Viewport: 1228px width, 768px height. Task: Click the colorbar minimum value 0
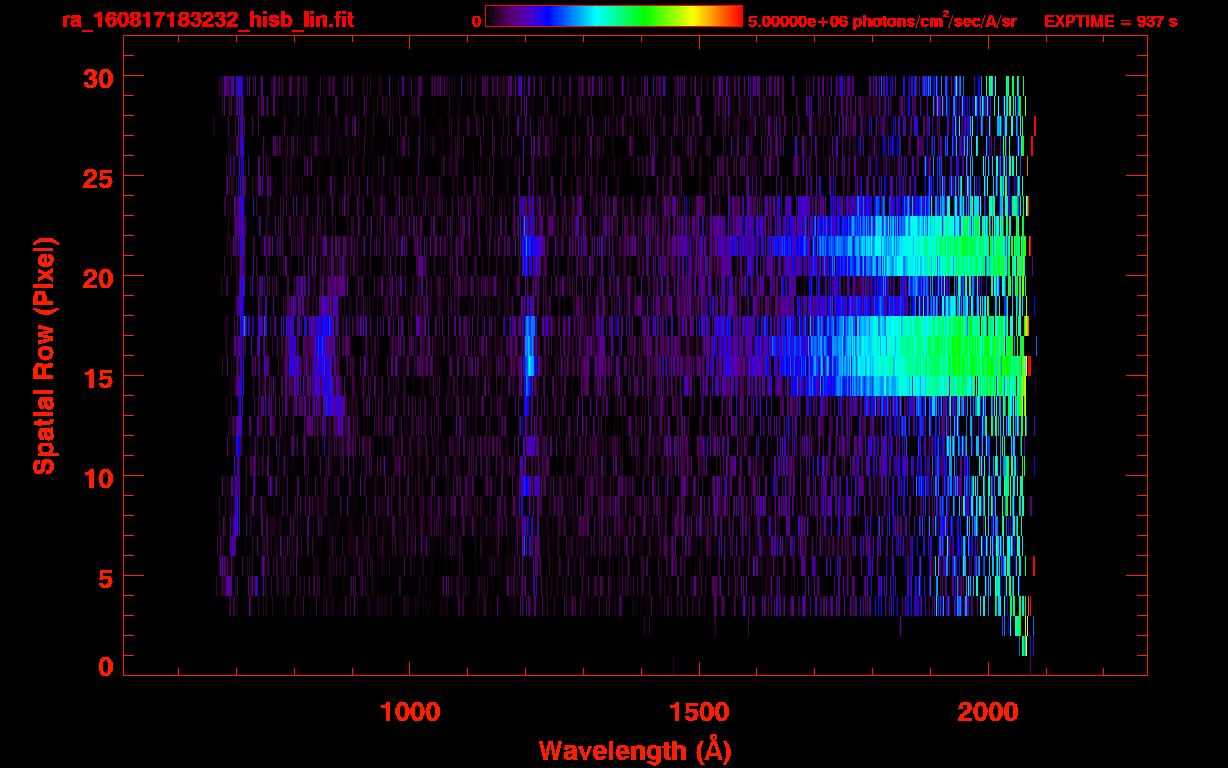(x=476, y=21)
